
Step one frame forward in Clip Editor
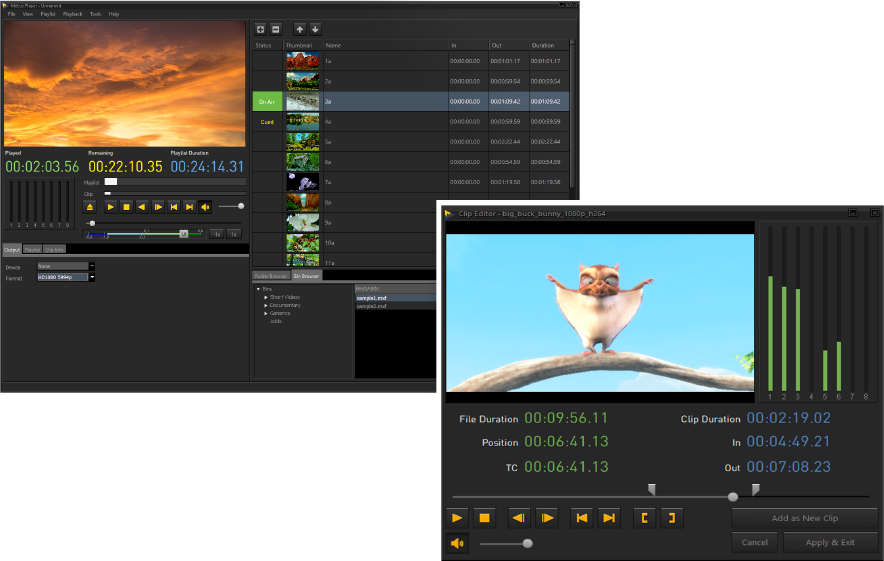point(547,518)
